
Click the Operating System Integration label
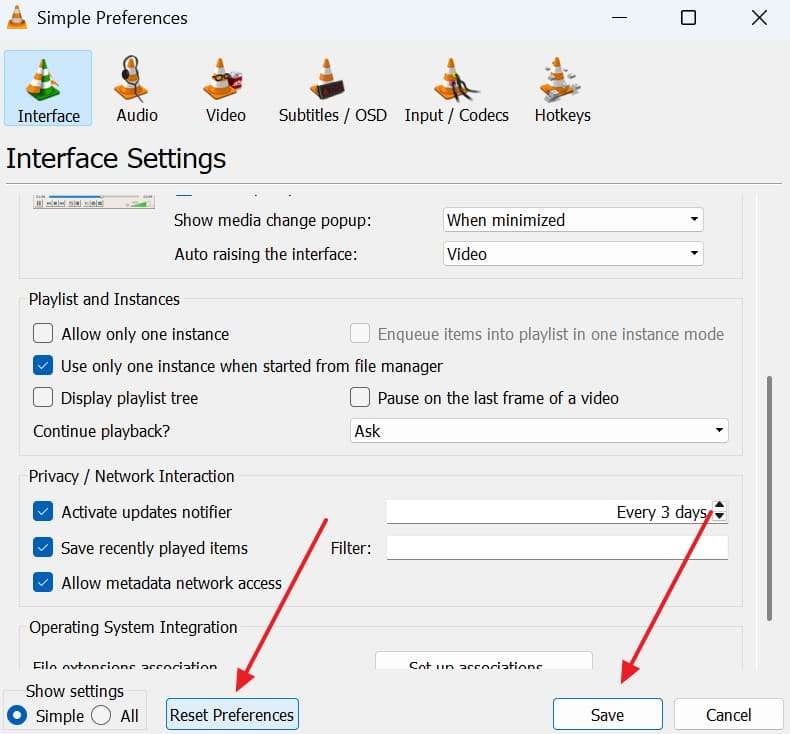click(133, 627)
